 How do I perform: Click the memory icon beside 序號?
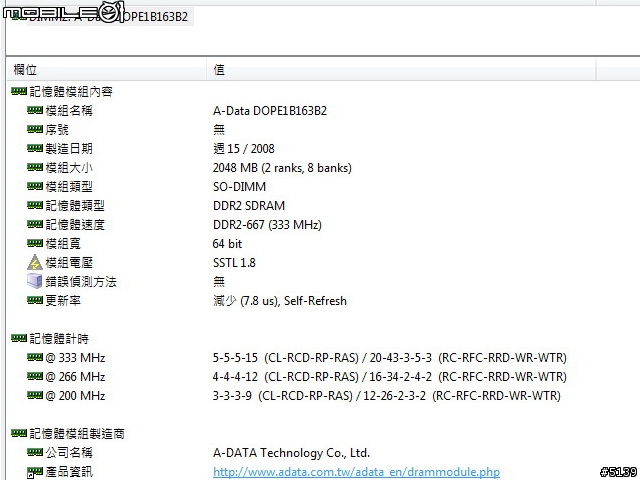click(35, 129)
